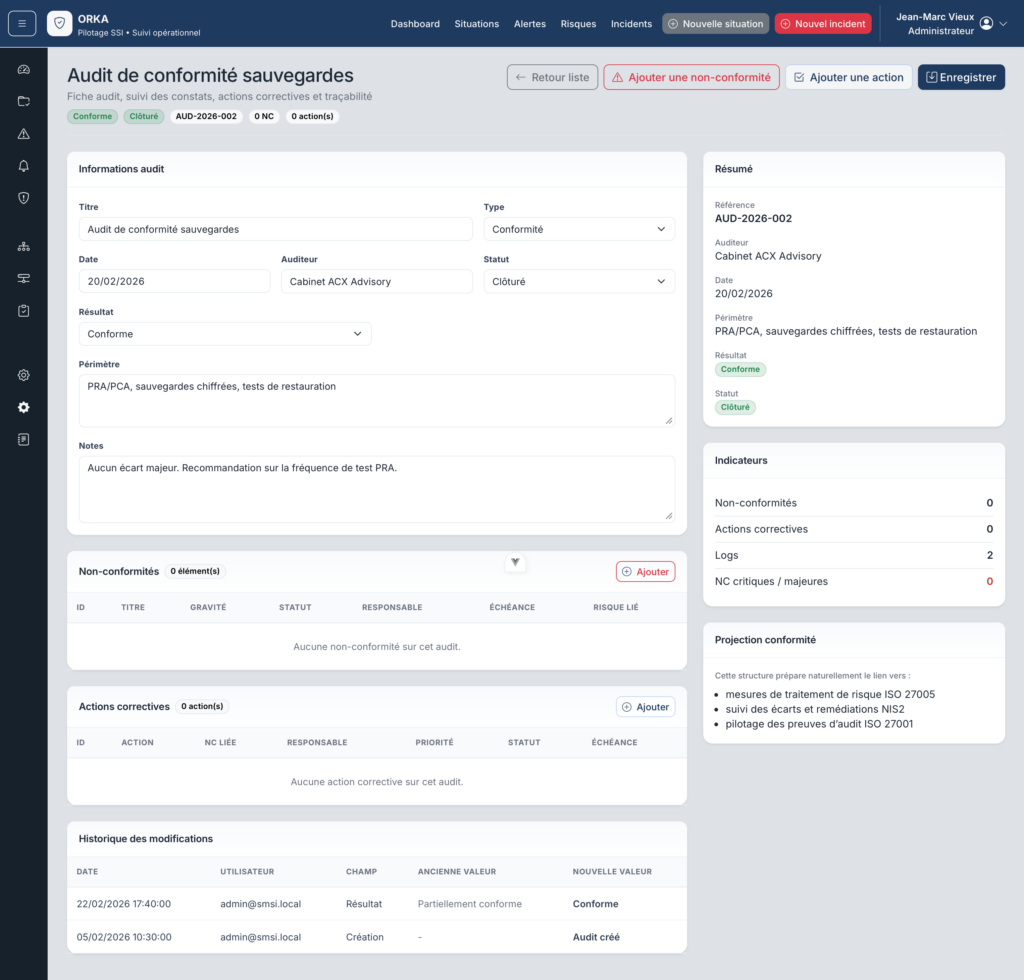Viewport: 1024px width, 980px height.
Task: Open the solid gear settings sidebar icon
Action: click(24, 407)
